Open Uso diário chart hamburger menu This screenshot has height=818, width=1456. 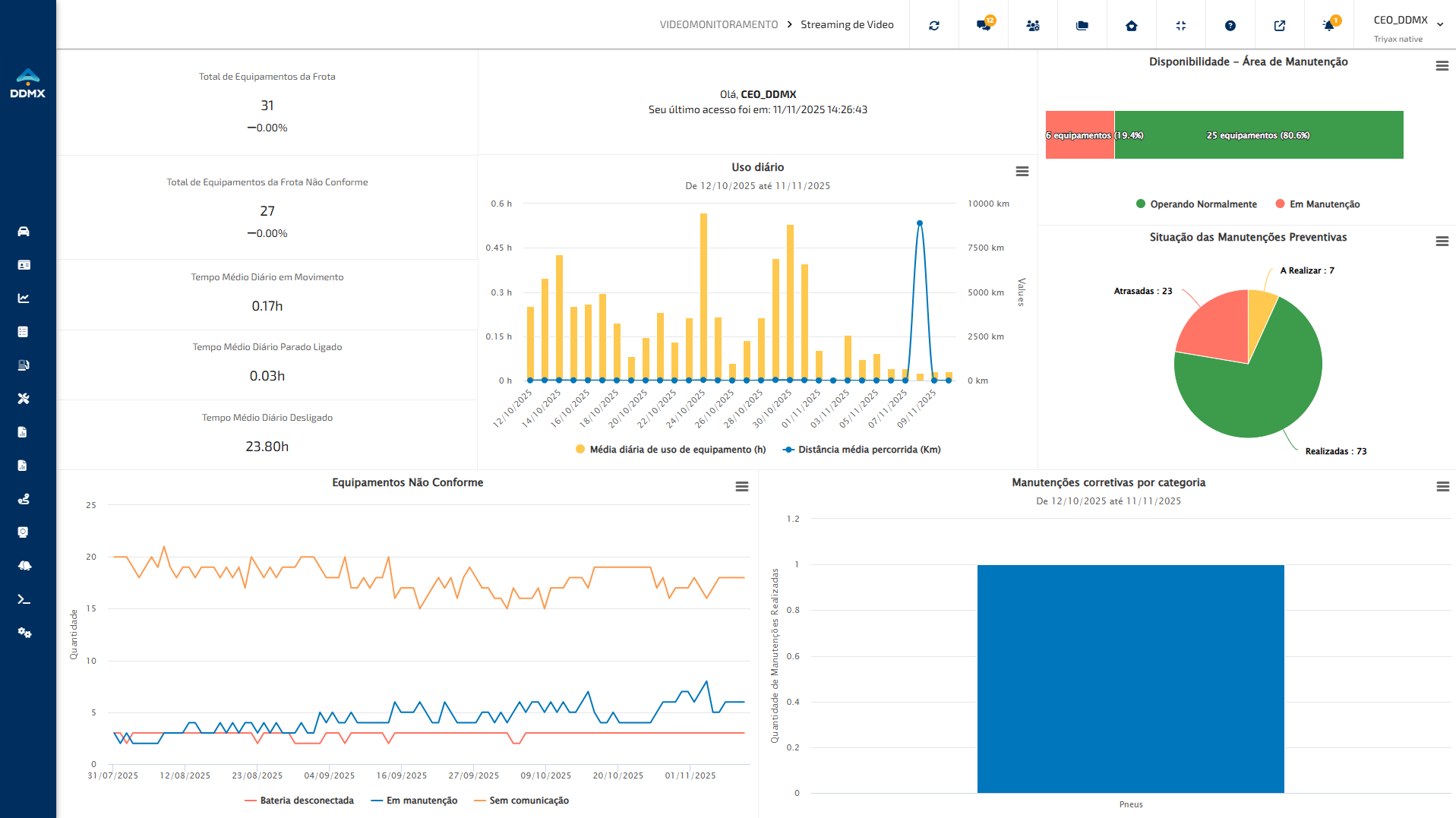coord(1022,172)
